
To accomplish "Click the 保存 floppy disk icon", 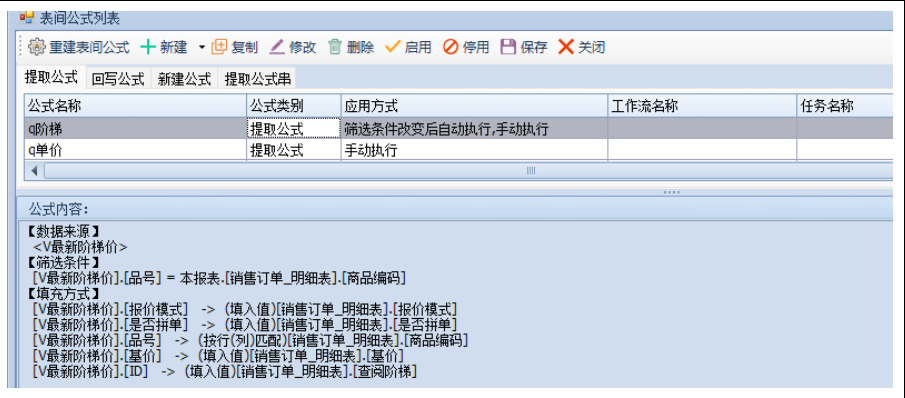I will point(508,47).
